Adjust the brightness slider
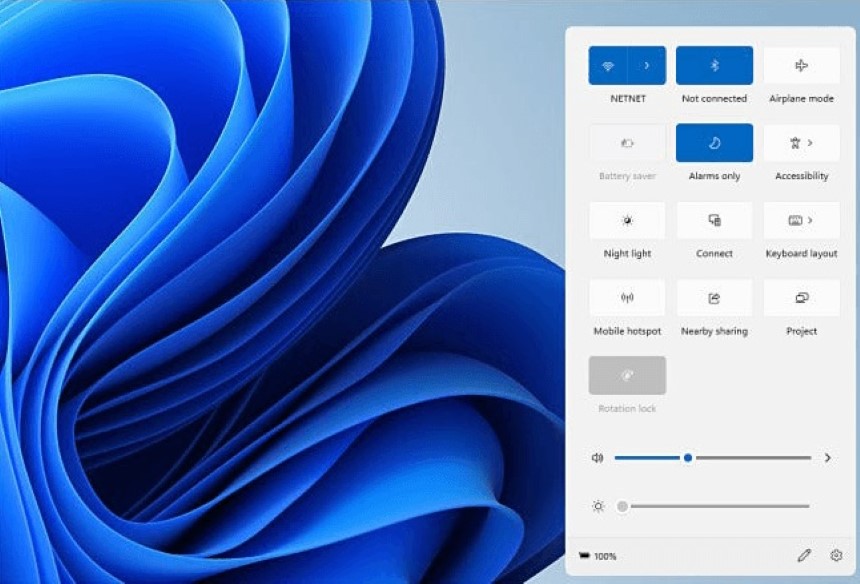The height and width of the screenshot is (584, 860). pyautogui.click(x=713, y=506)
